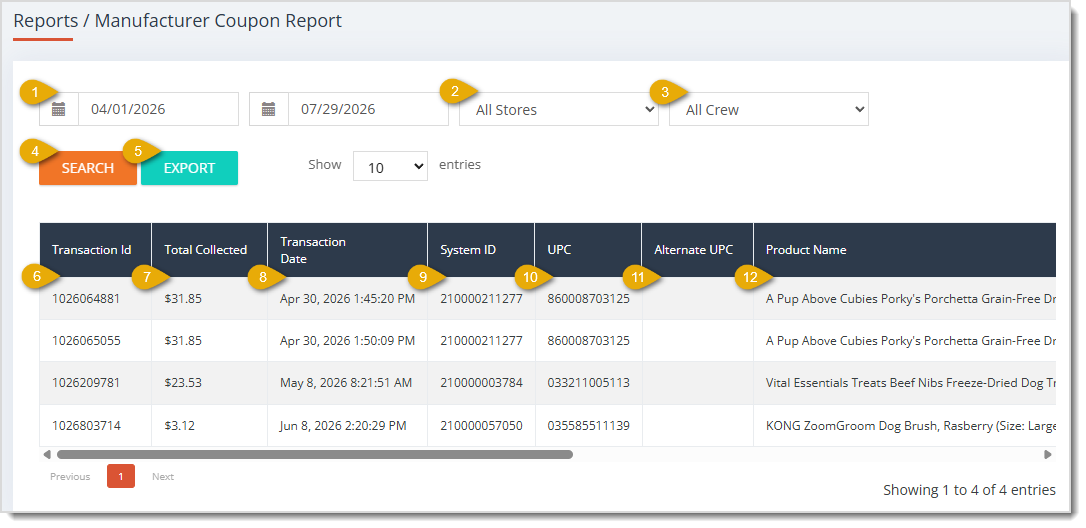Click the horizontal scrollbar thumb

tap(315, 455)
